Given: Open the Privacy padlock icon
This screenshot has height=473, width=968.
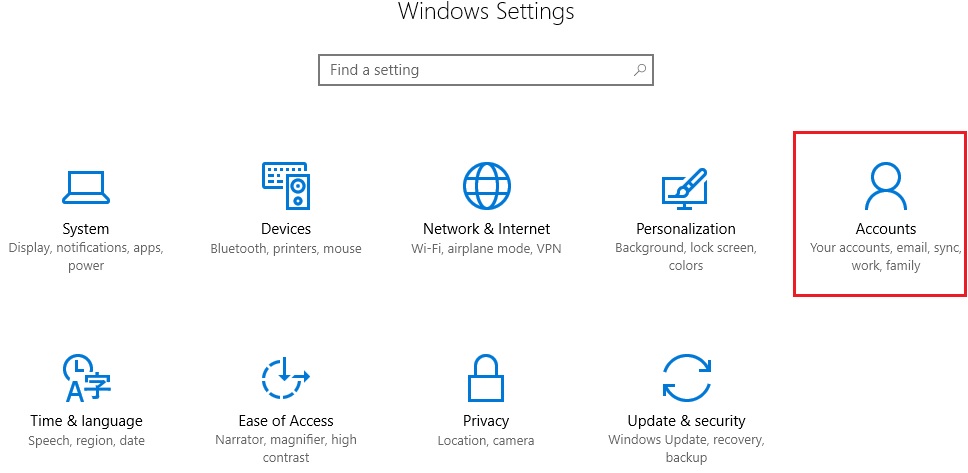Looking at the screenshot, I should pyautogui.click(x=486, y=379).
